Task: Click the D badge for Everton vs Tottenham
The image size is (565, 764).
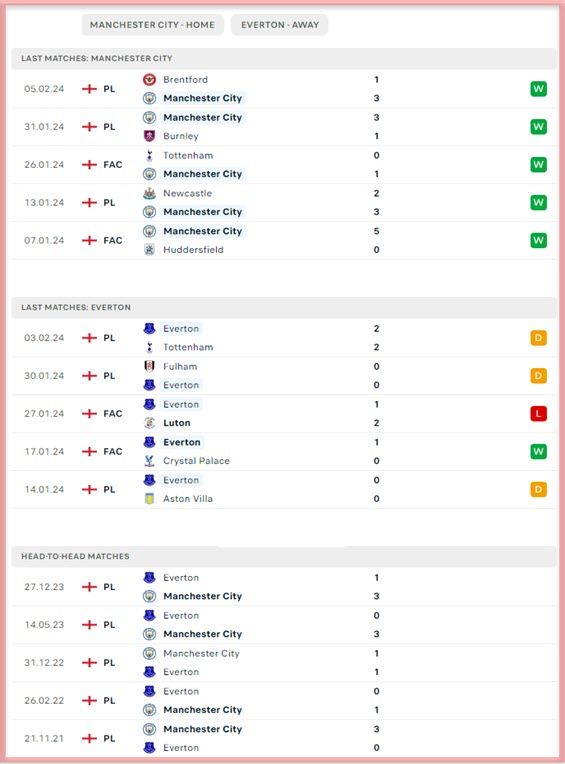Action: (x=538, y=338)
